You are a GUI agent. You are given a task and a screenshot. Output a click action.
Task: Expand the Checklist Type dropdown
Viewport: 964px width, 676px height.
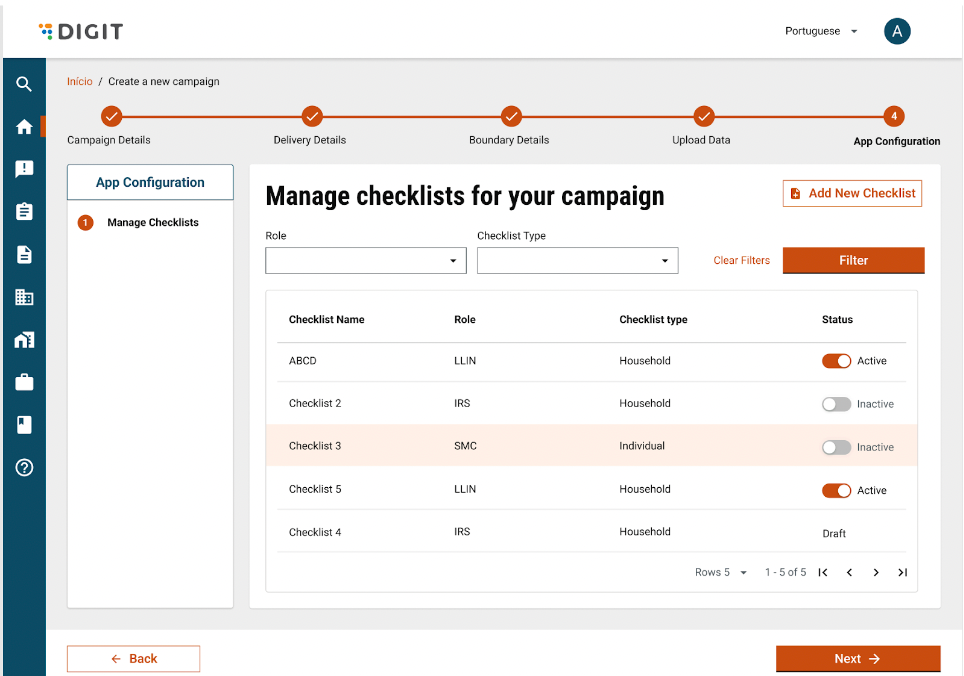pyautogui.click(x=577, y=261)
